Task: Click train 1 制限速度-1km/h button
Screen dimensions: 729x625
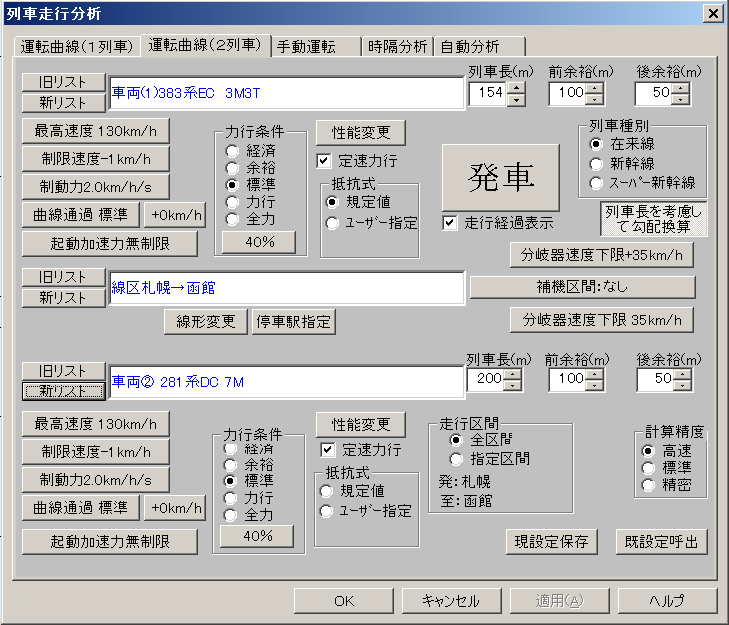Action: 95,159
